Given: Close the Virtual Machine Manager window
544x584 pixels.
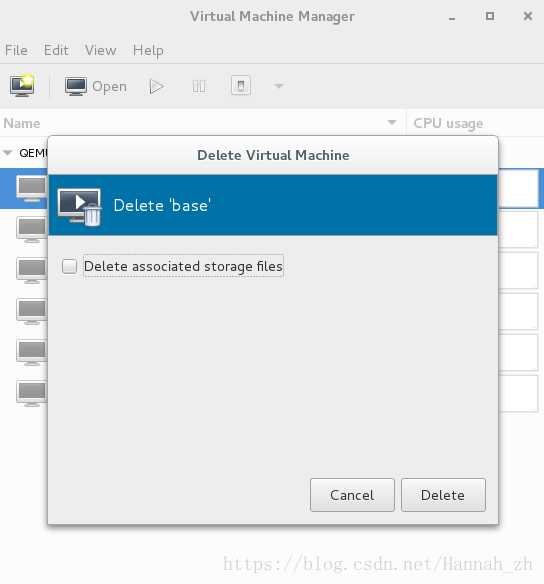Looking at the screenshot, I should pos(528,16).
